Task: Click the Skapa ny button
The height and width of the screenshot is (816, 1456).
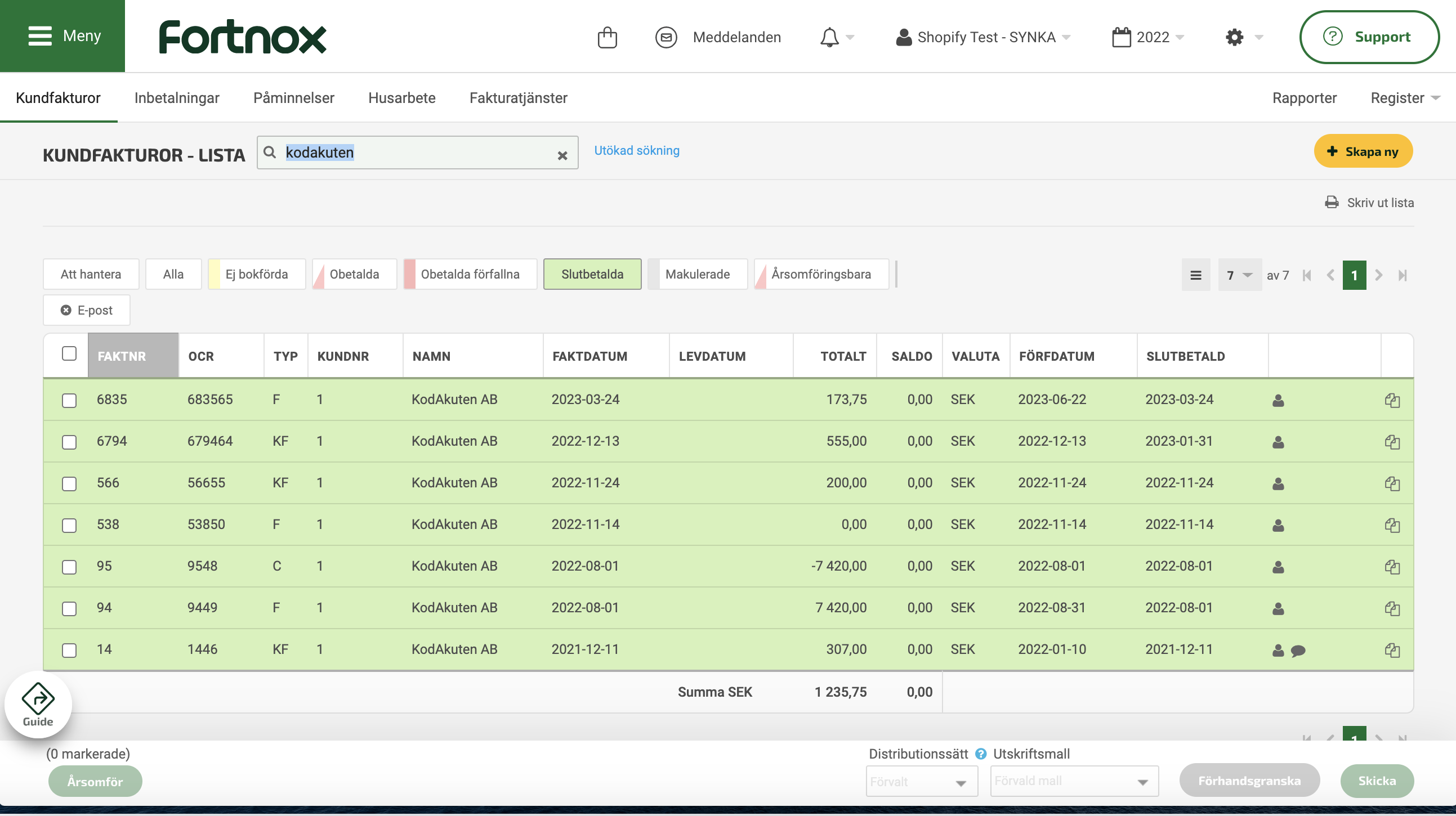Action: coord(1363,151)
